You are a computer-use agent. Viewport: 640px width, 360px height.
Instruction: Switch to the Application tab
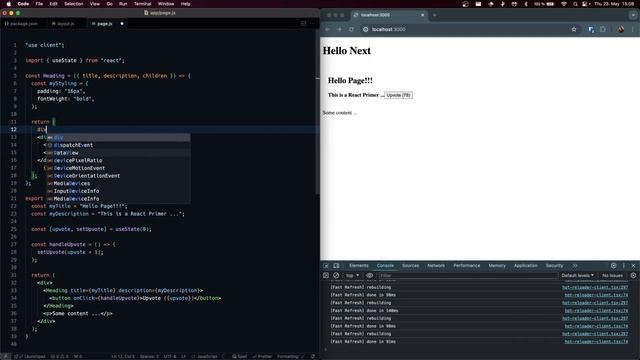pyautogui.click(x=526, y=266)
